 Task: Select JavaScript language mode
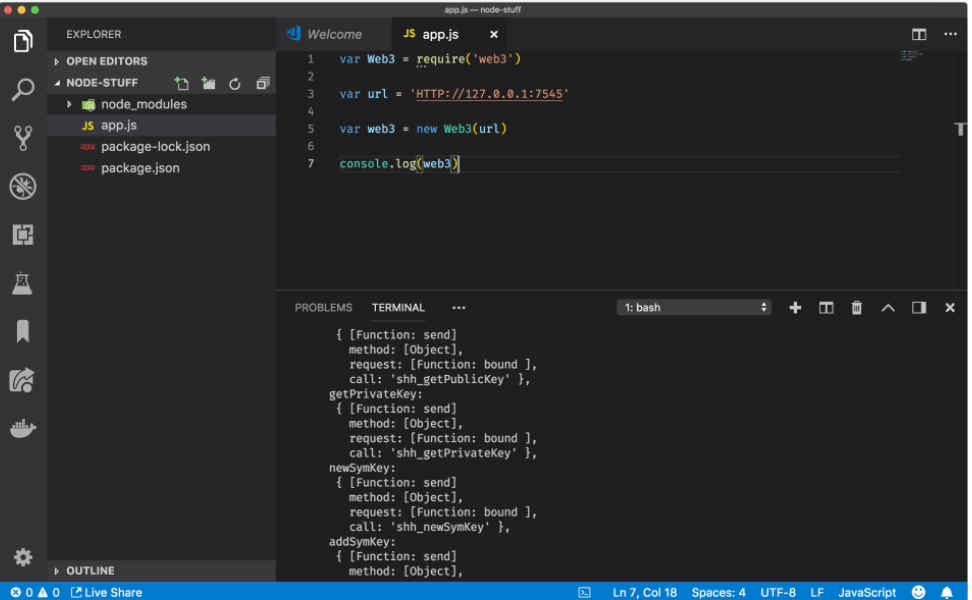pyautogui.click(x=867, y=592)
